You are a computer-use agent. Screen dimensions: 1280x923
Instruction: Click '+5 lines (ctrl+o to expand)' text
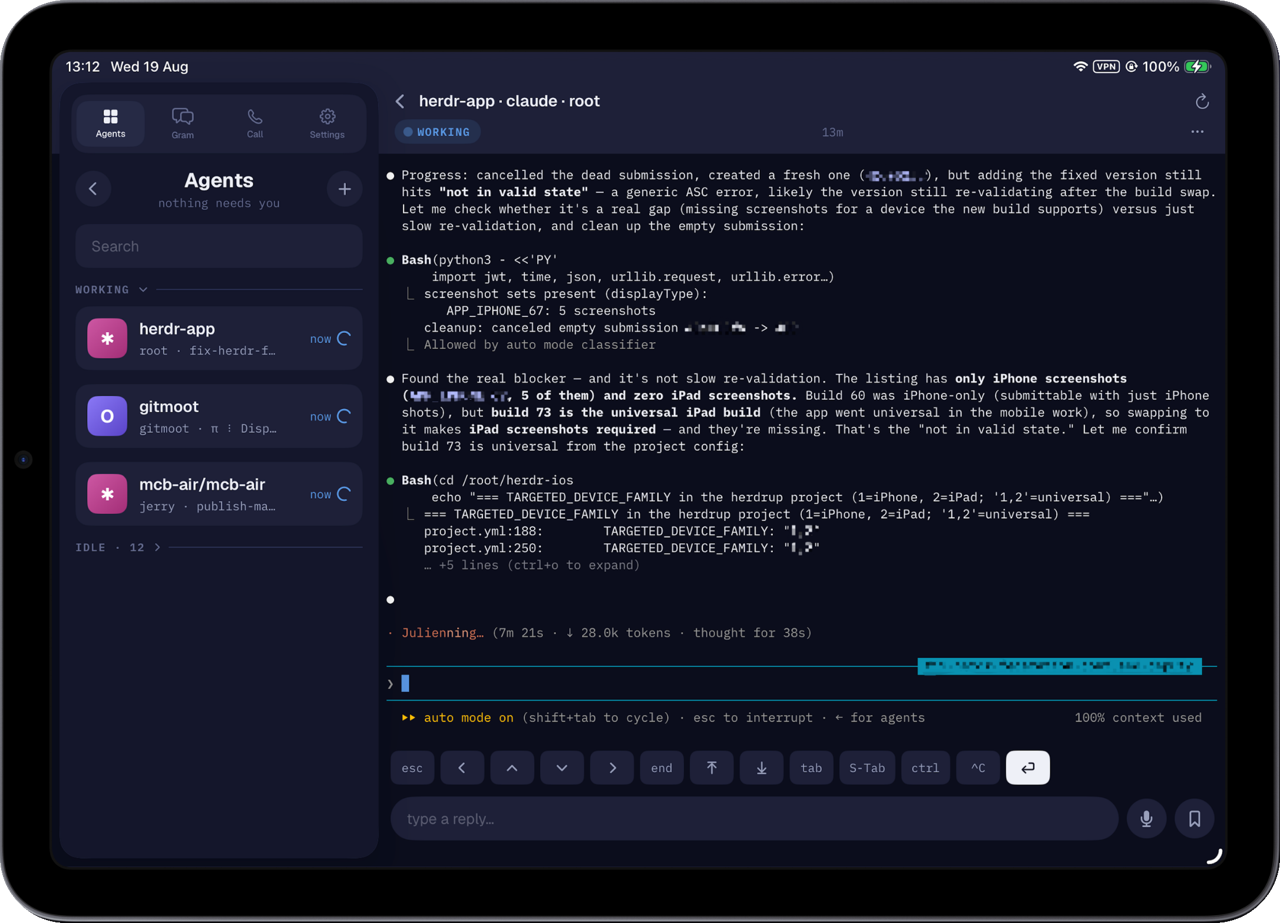[531, 565]
